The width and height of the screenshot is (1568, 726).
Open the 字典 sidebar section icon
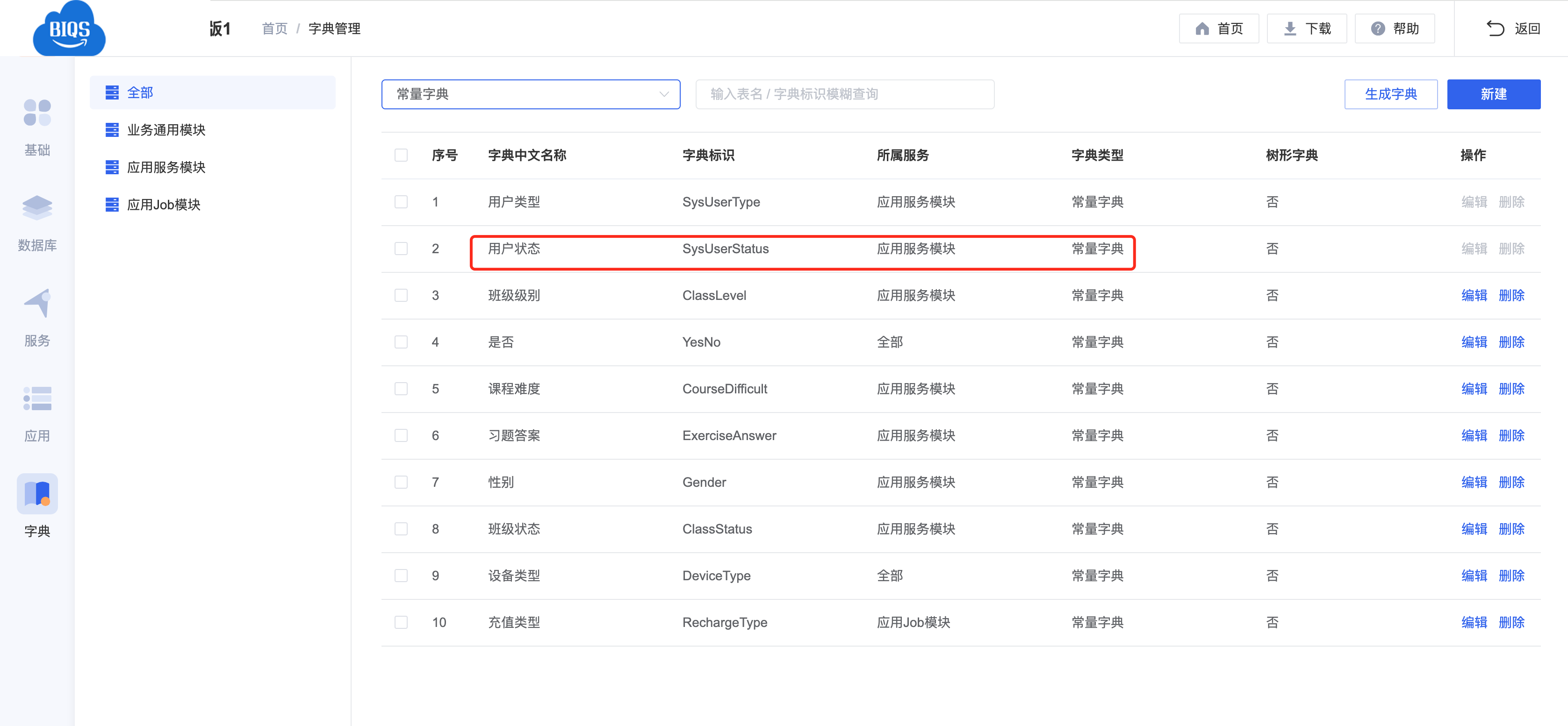(x=37, y=494)
